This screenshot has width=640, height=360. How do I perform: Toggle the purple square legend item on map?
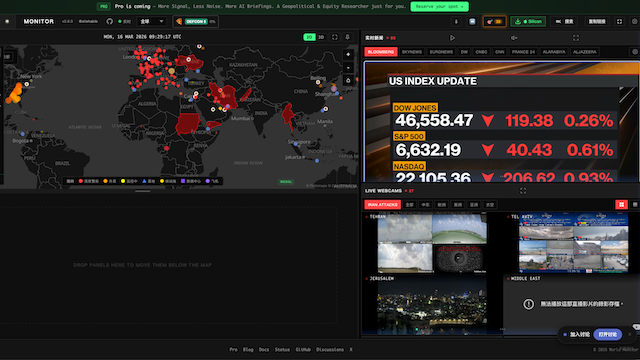(x=191, y=181)
